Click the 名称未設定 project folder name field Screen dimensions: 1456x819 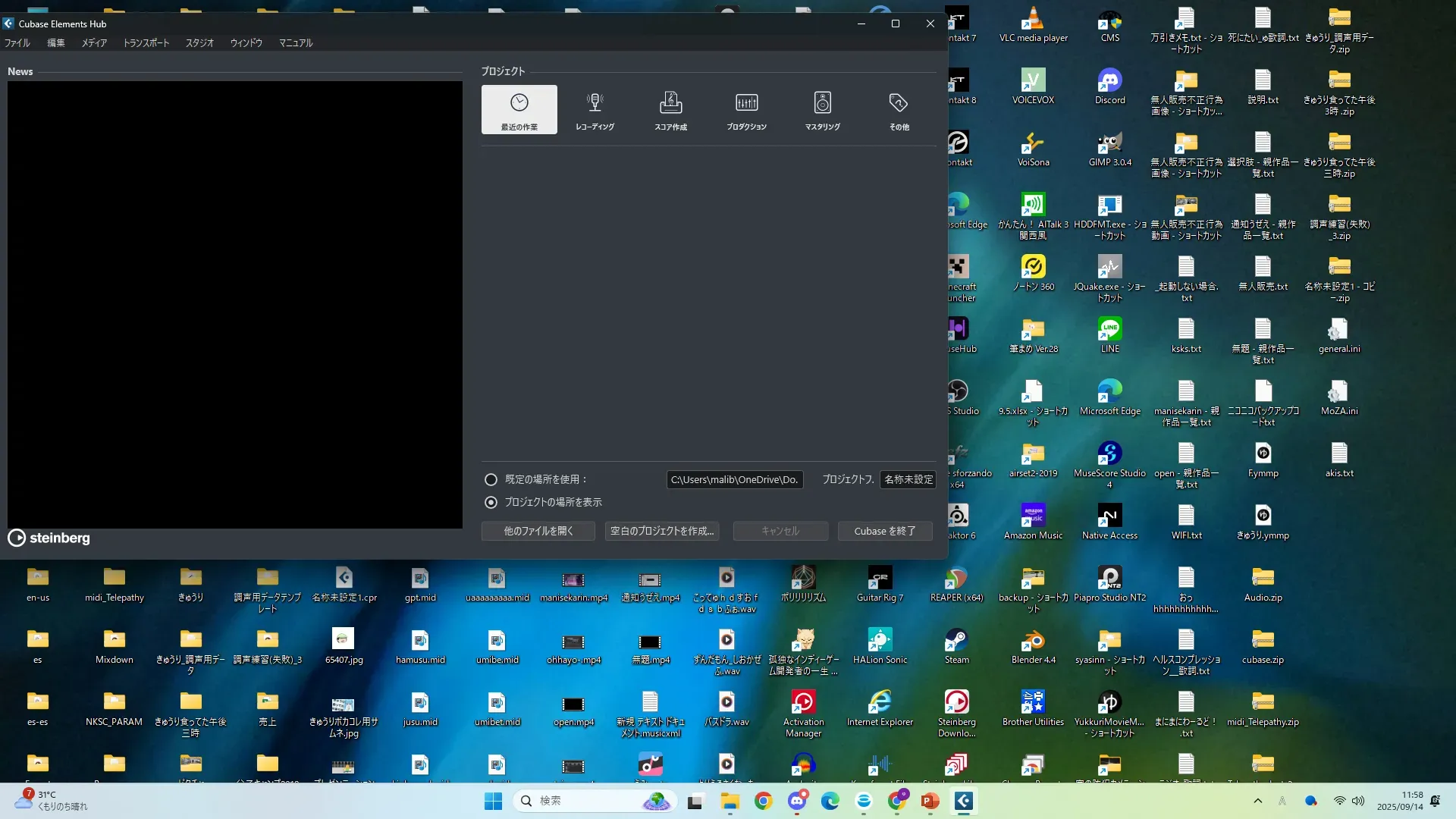908,479
